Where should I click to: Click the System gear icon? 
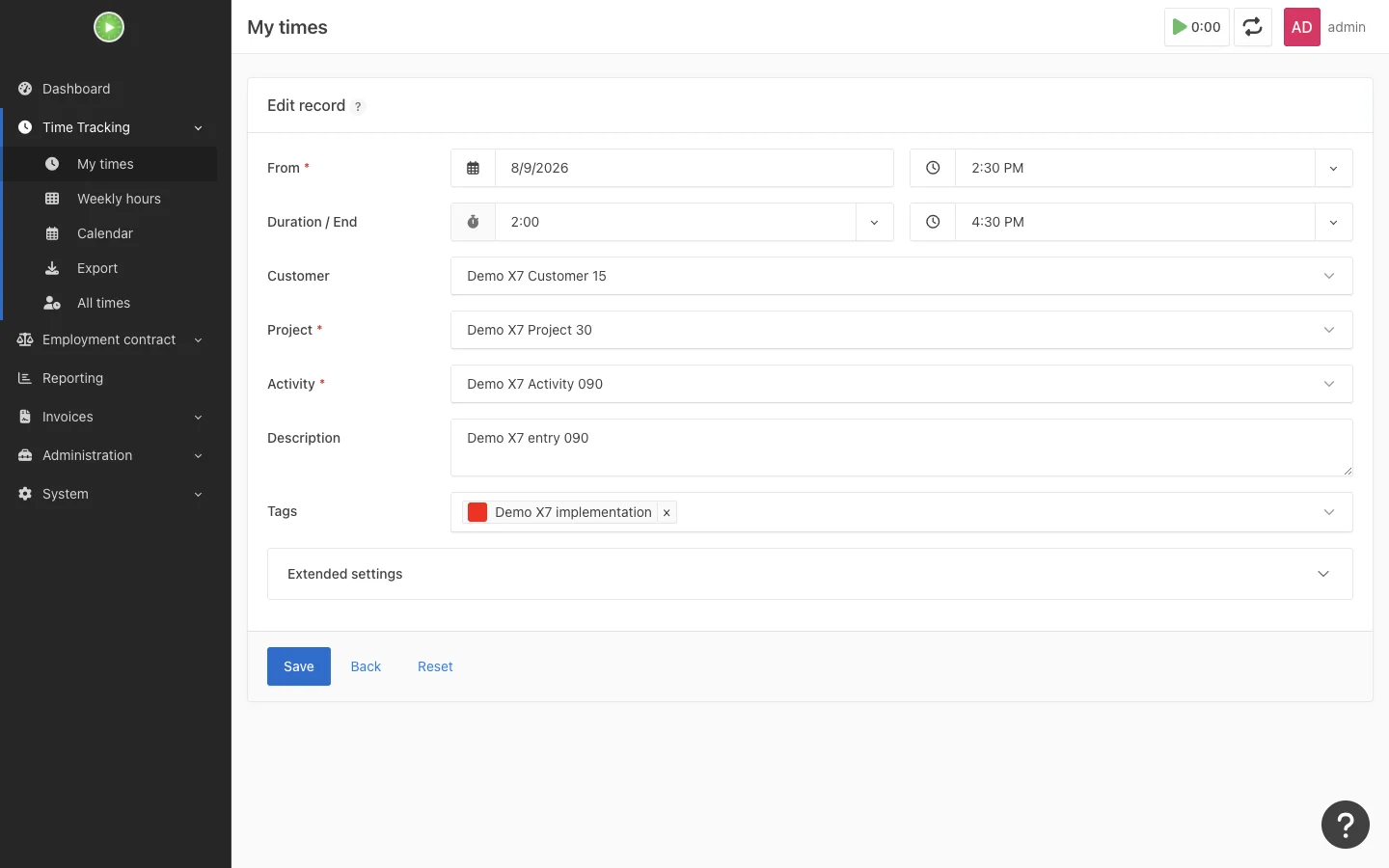pyautogui.click(x=25, y=494)
